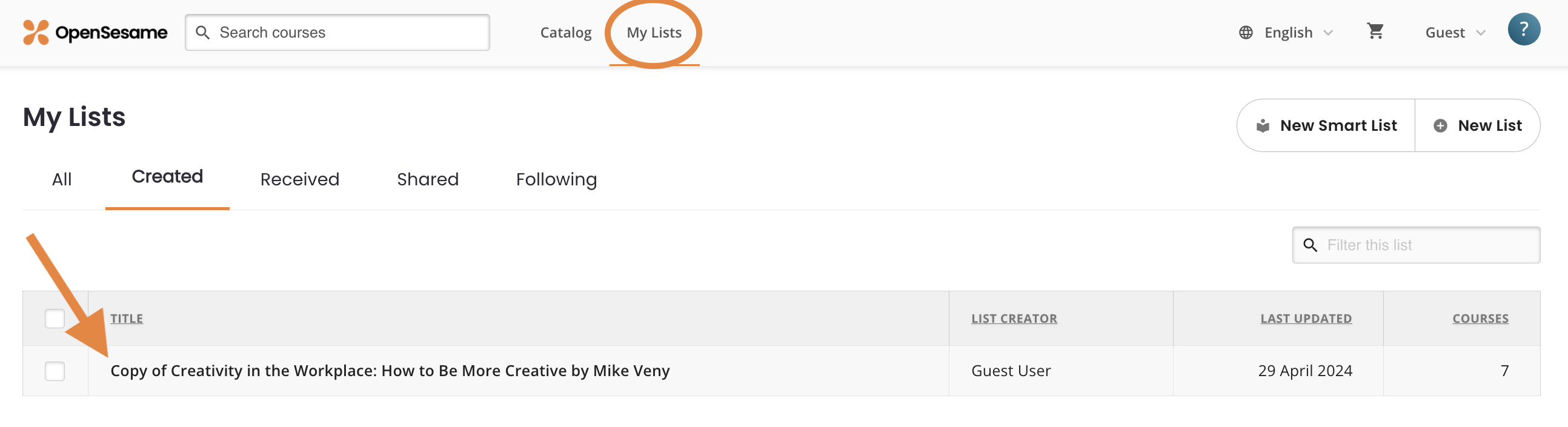Switch to the Shared tab

point(427,179)
